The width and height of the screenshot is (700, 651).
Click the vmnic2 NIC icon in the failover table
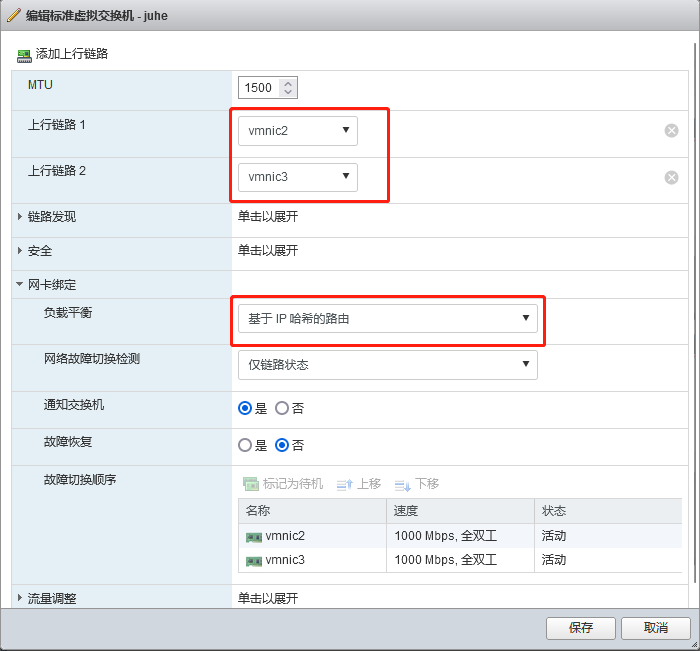click(x=254, y=537)
